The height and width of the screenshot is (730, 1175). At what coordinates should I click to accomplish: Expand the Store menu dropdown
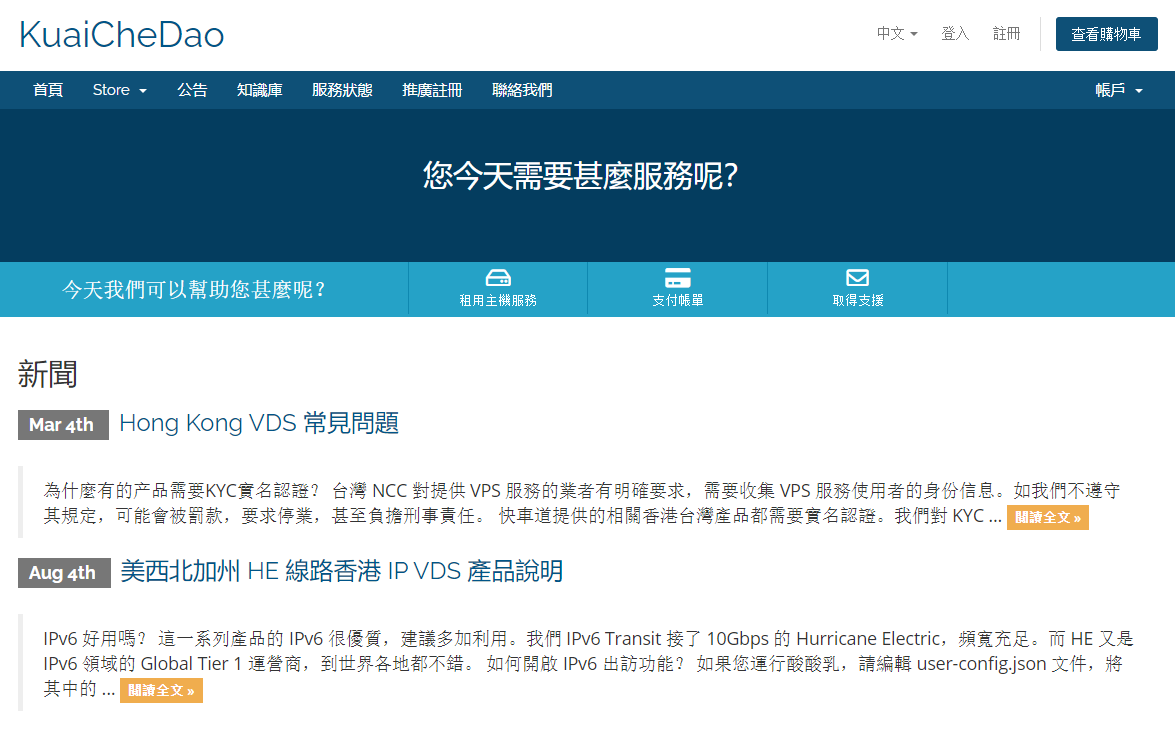(119, 90)
